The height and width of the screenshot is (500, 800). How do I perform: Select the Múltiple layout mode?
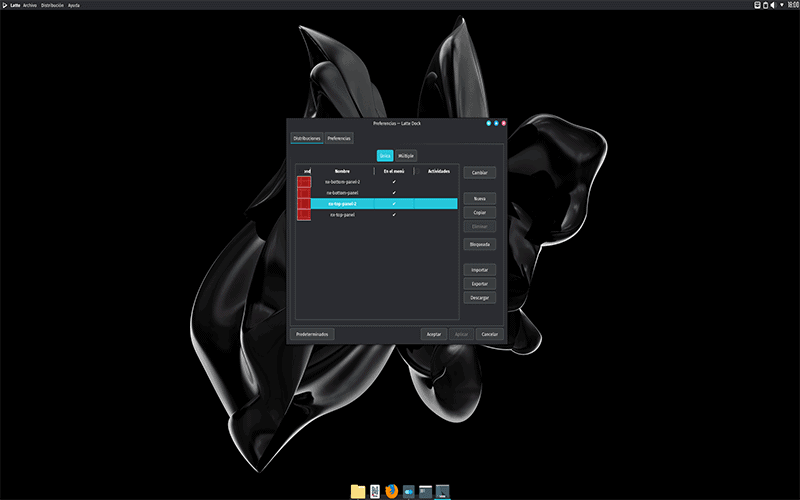[x=406, y=156]
